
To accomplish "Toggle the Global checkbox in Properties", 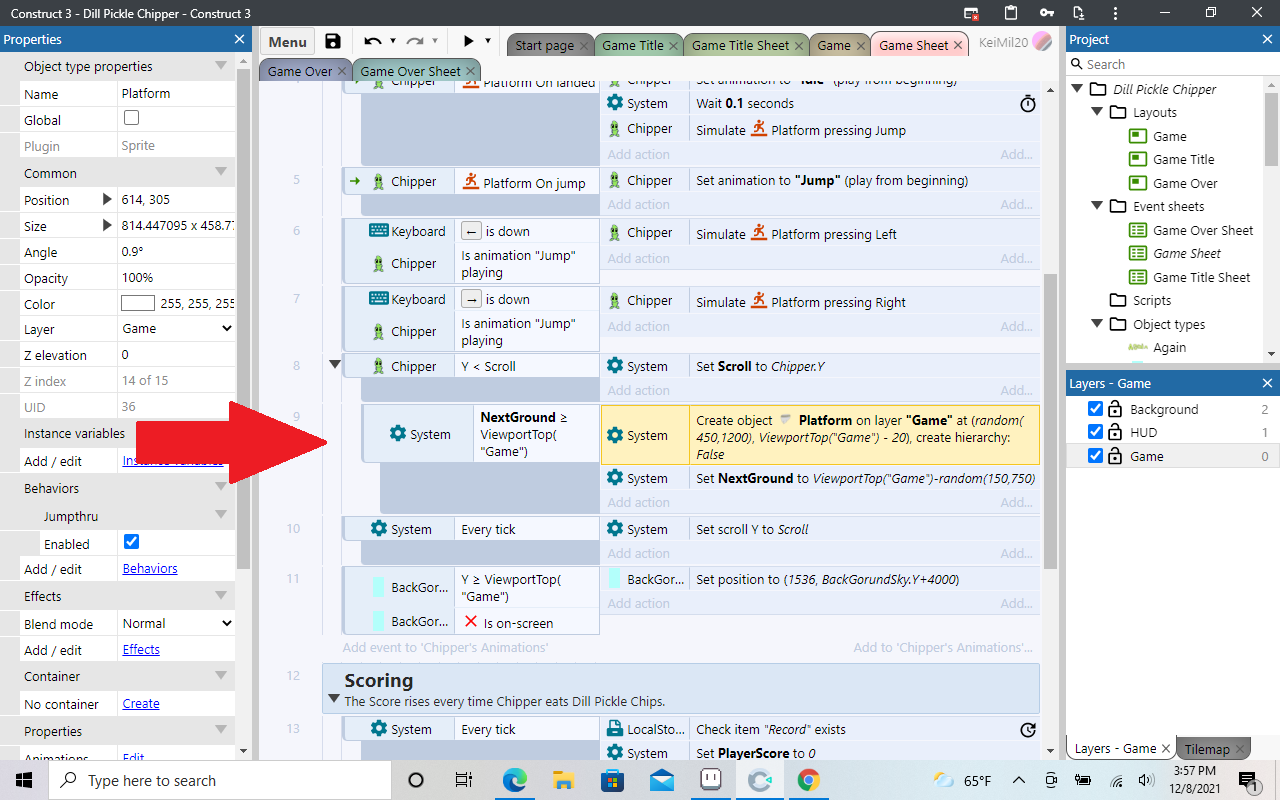I will coord(131,118).
